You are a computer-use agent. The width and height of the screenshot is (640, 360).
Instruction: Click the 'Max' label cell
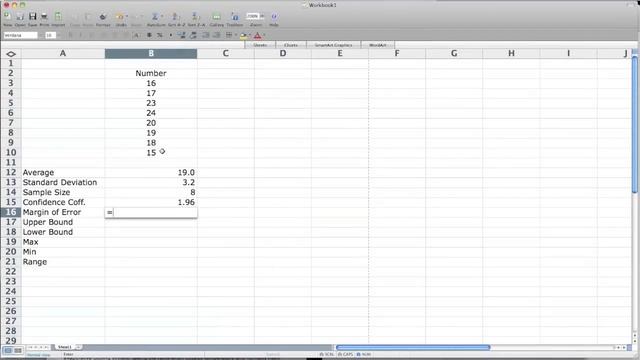(63, 242)
